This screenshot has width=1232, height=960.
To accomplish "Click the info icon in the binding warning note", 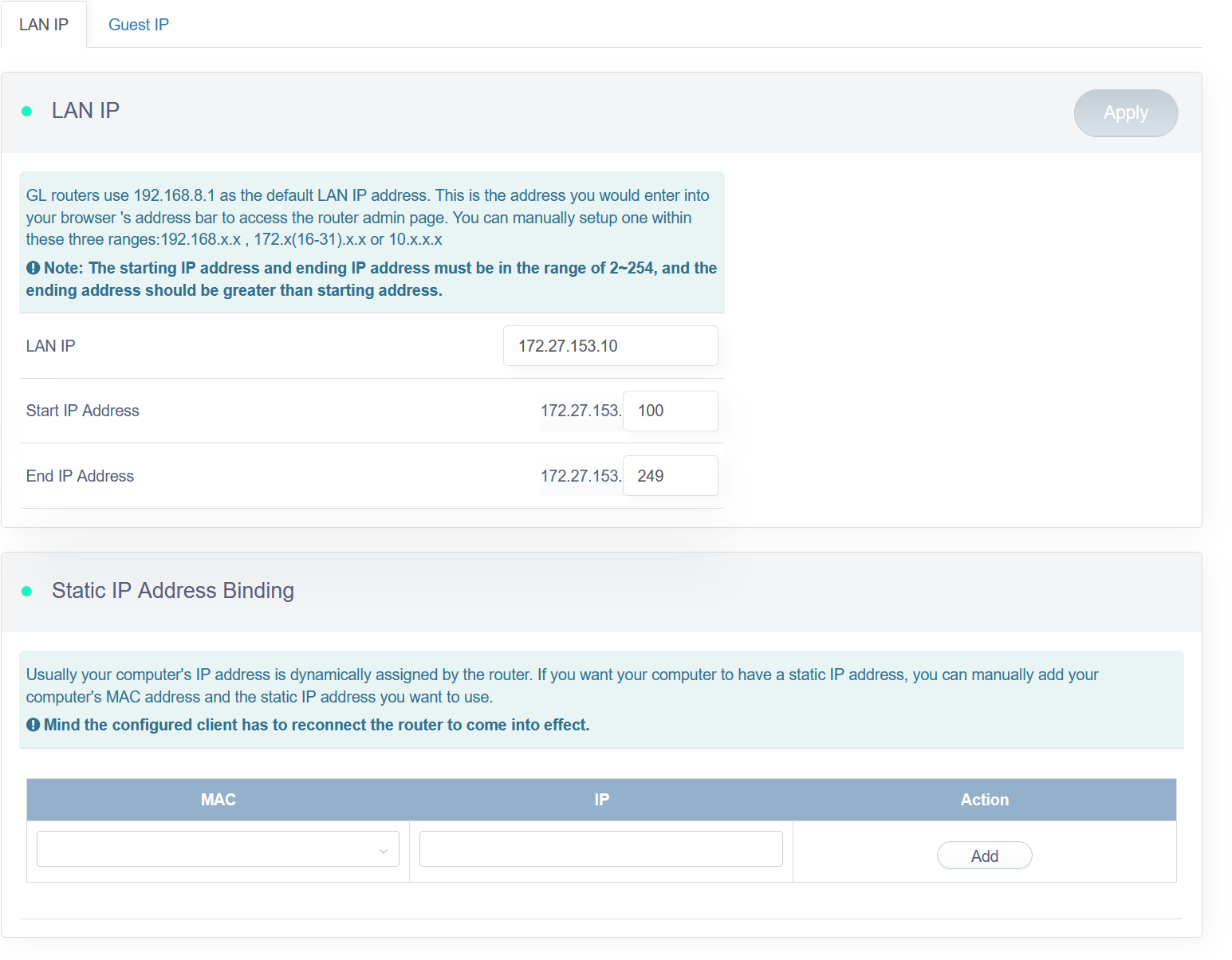I will pyautogui.click(x=33, y=725).
